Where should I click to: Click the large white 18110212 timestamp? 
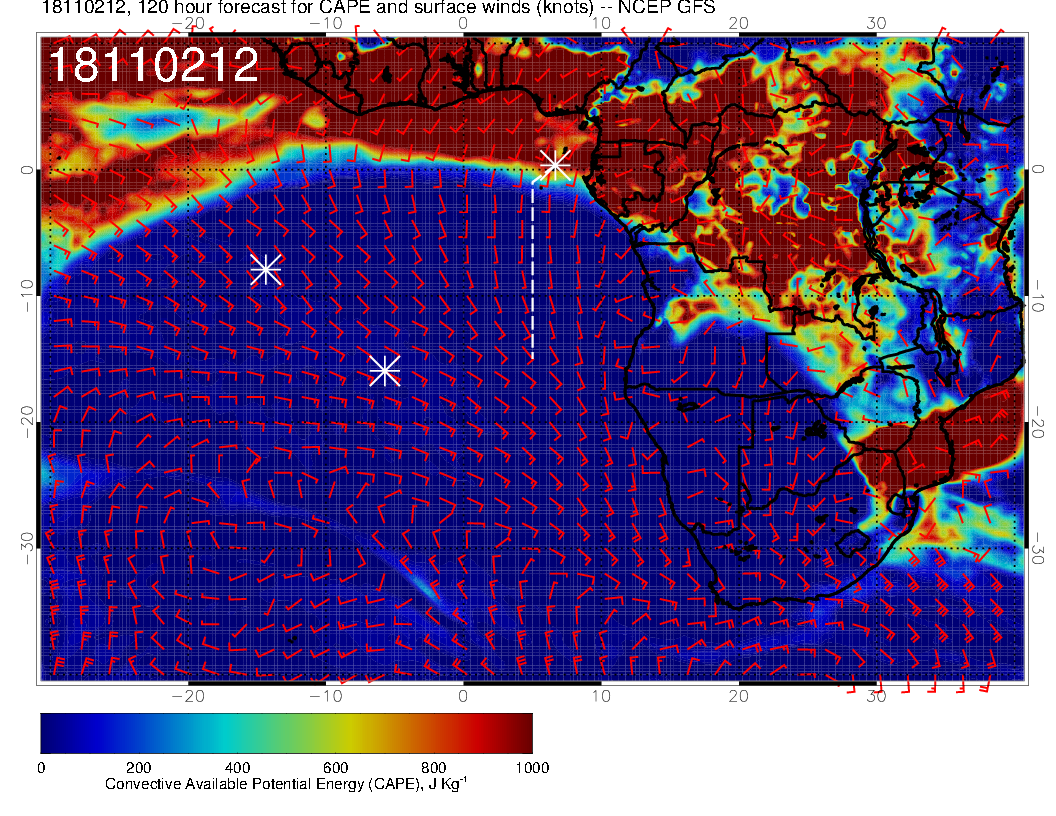pos(154,66)
